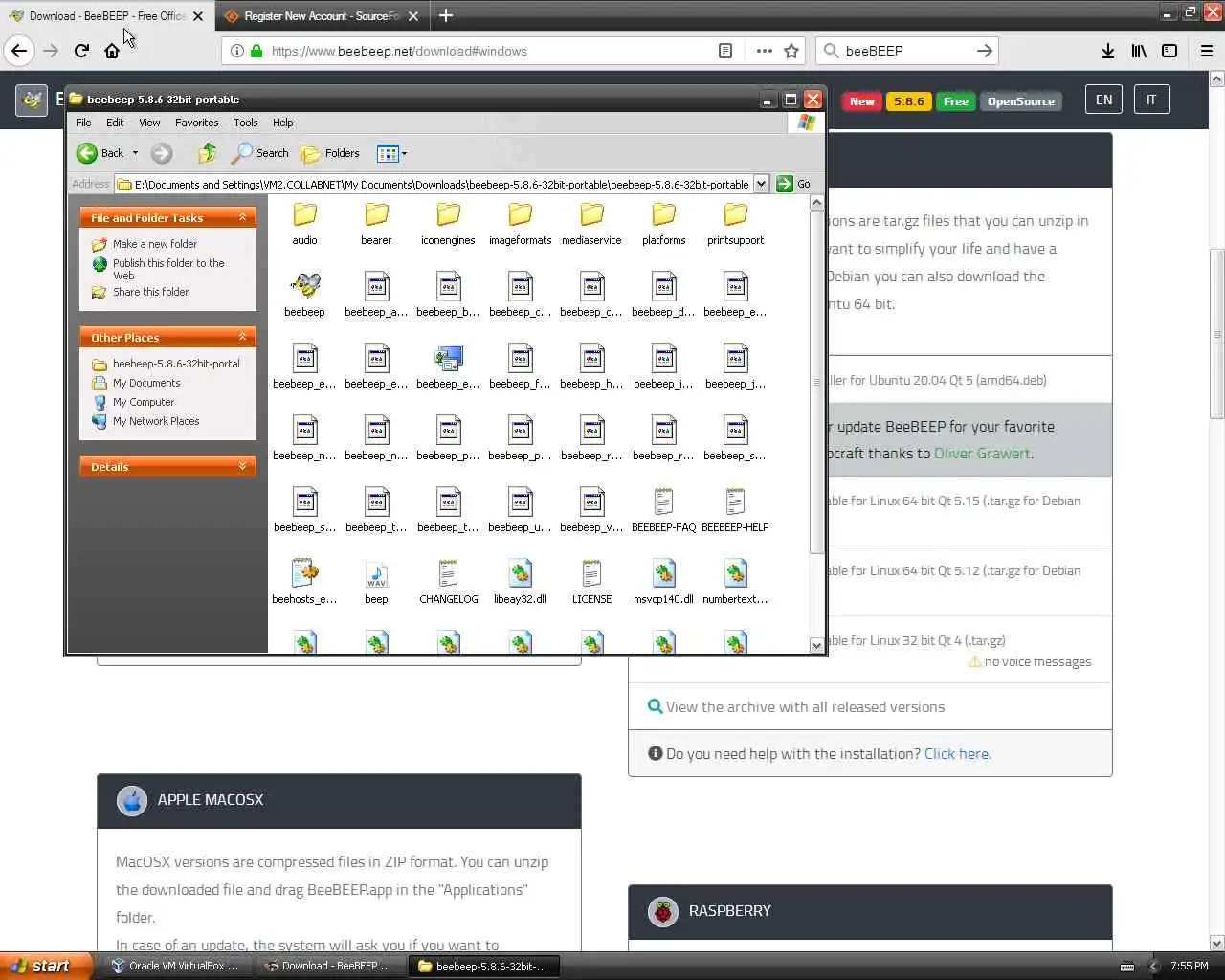Open page actions three-dot menu
The image size is (1225, 980).
(764, 51)
